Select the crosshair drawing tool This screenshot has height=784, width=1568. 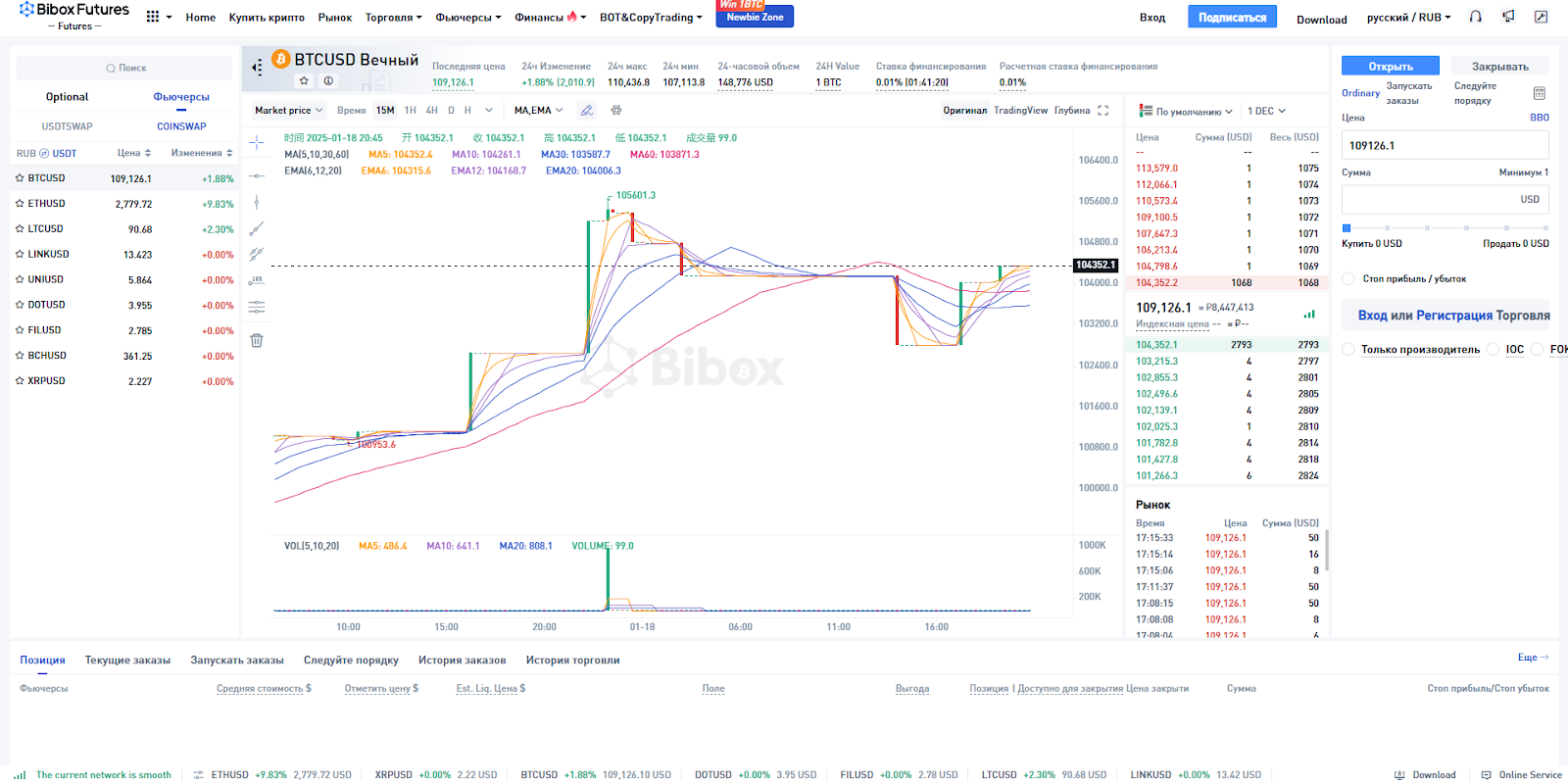257,143
